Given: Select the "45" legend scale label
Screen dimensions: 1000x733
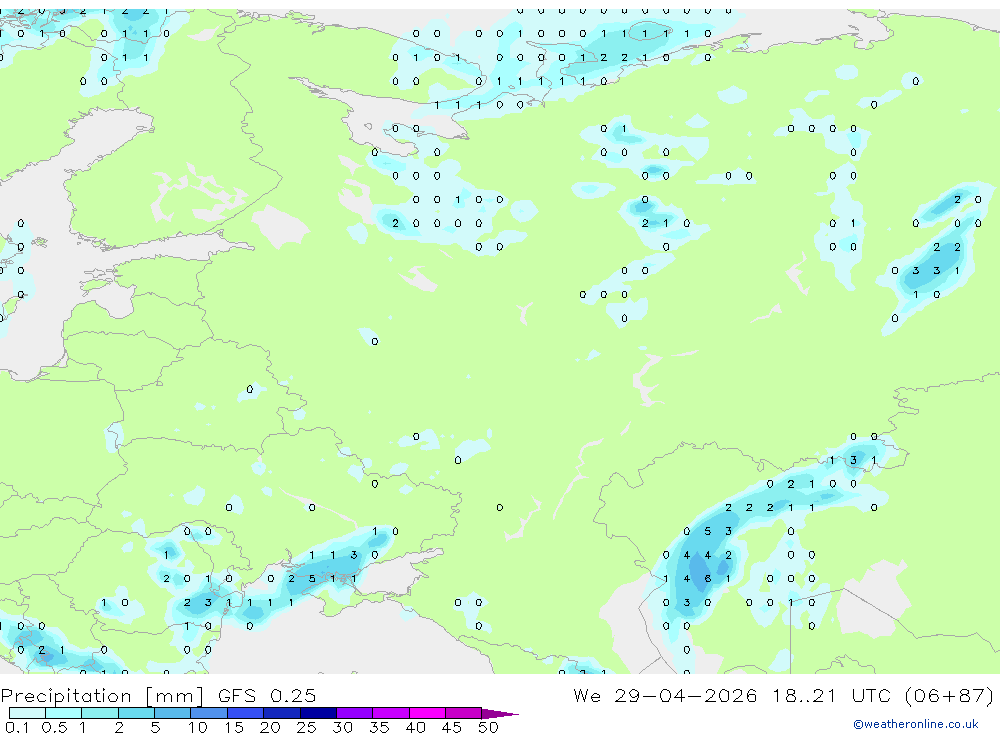Looking at the screenshot, I should click(x=452, y=727).
